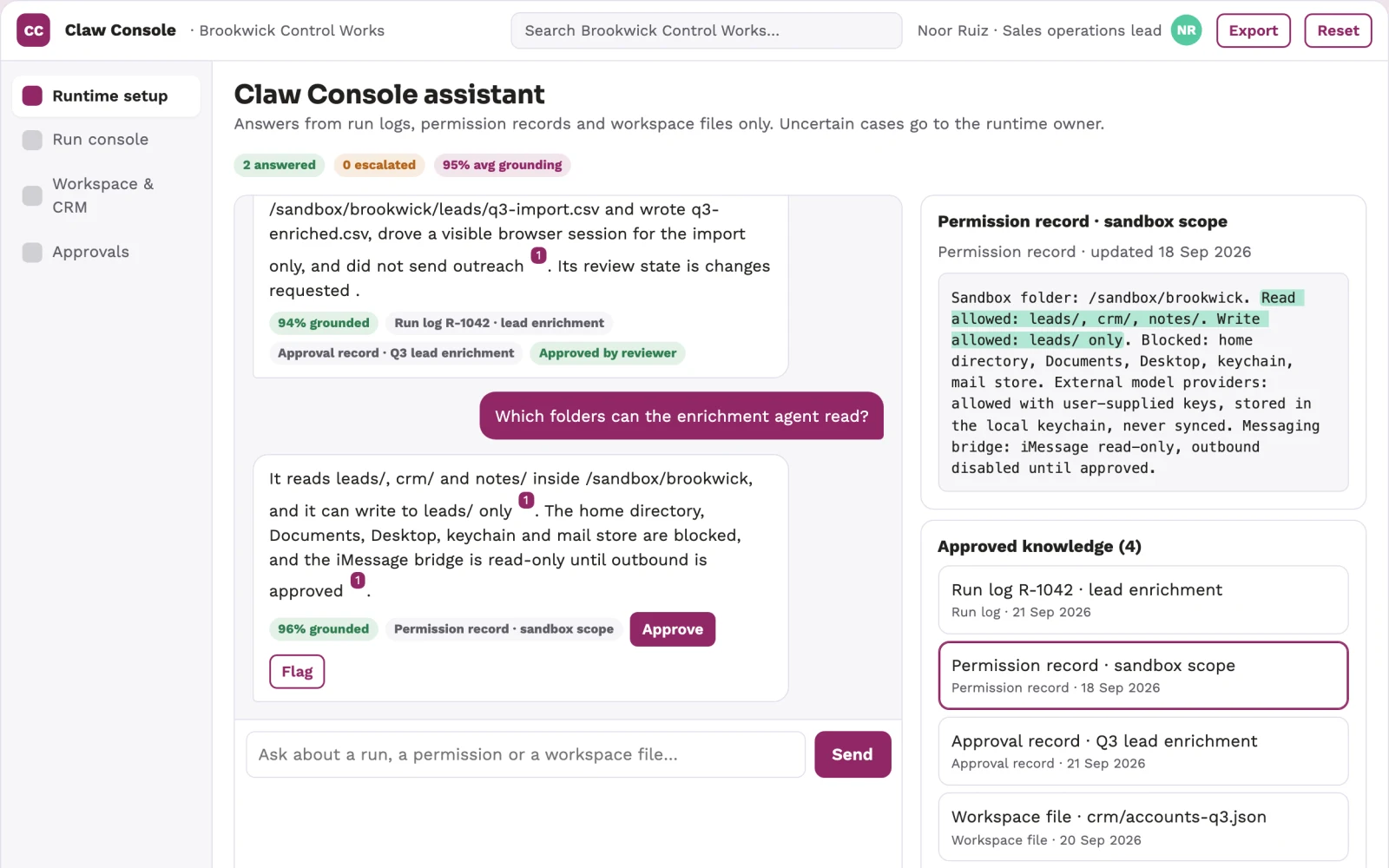This screenshot has width=1389, height=868.
Task: Open 'Permission record · sandbox scope' source chip
Action: click(504, 629)
